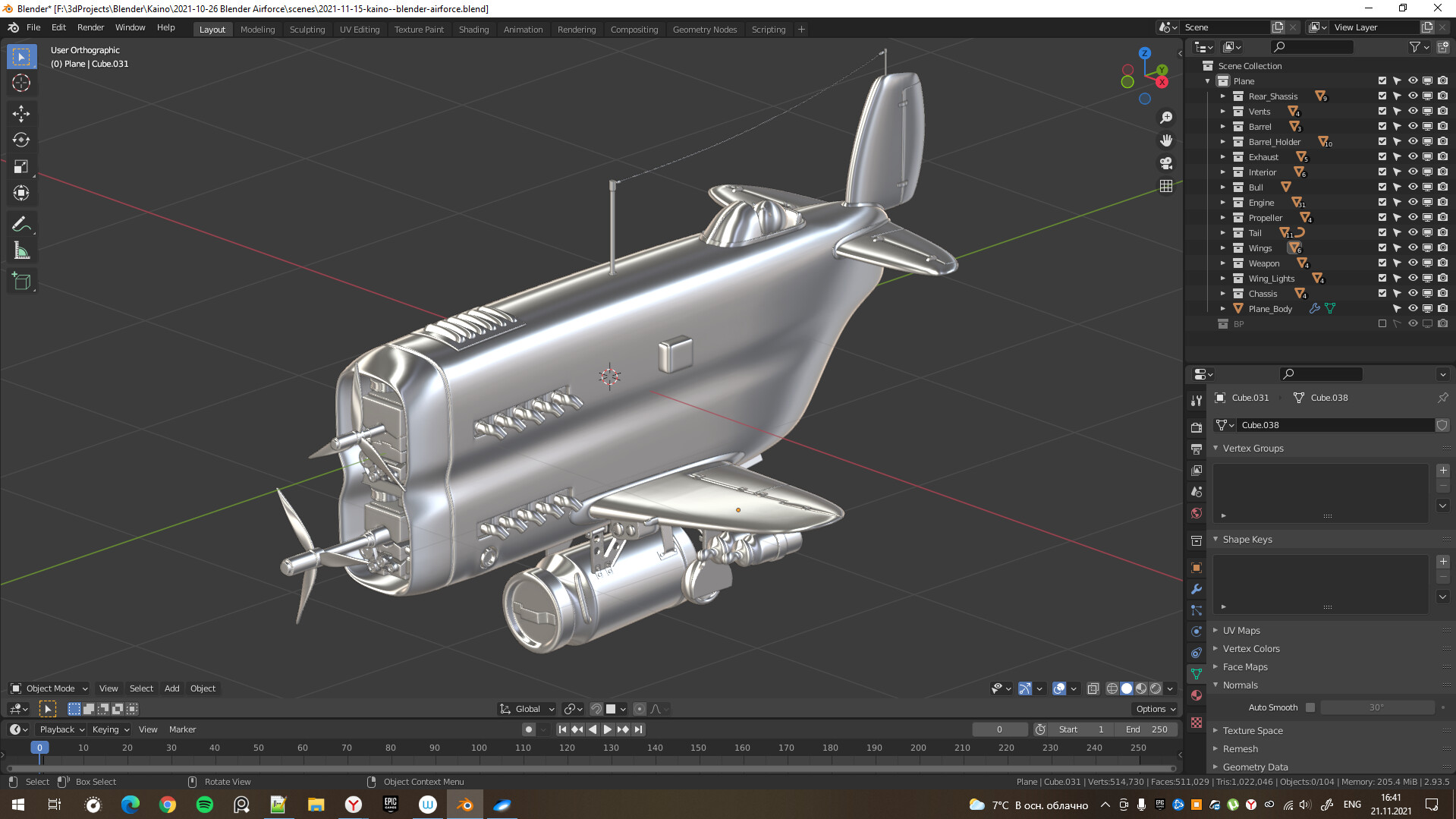Open the Object properties tab
Screen dimensions: 1456x819
[x=1197, y=568]
